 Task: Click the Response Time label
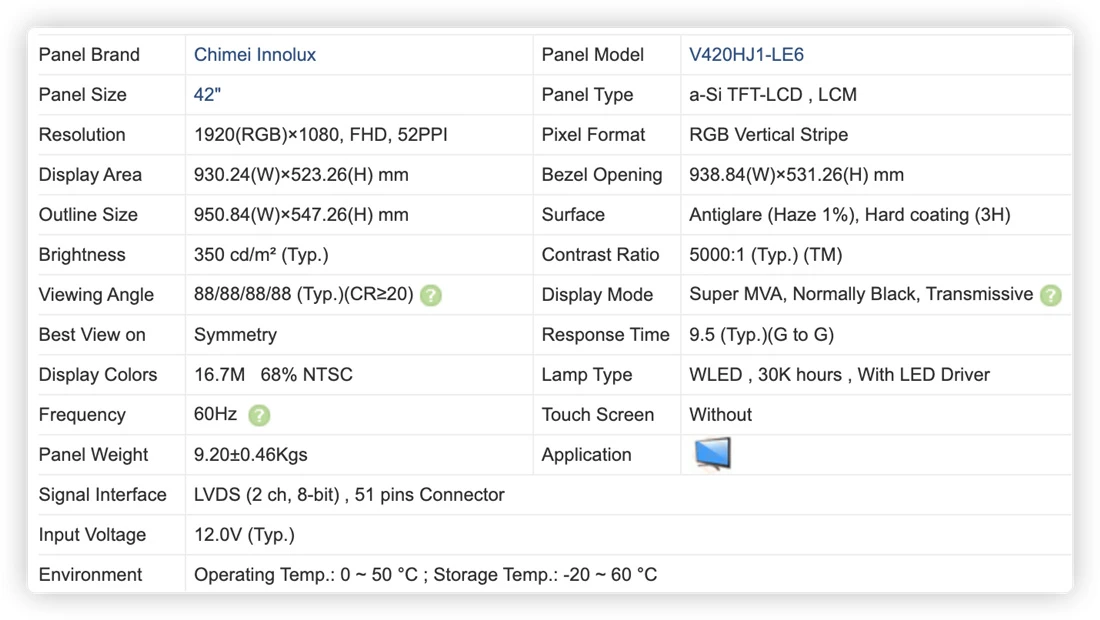[605, 335]
